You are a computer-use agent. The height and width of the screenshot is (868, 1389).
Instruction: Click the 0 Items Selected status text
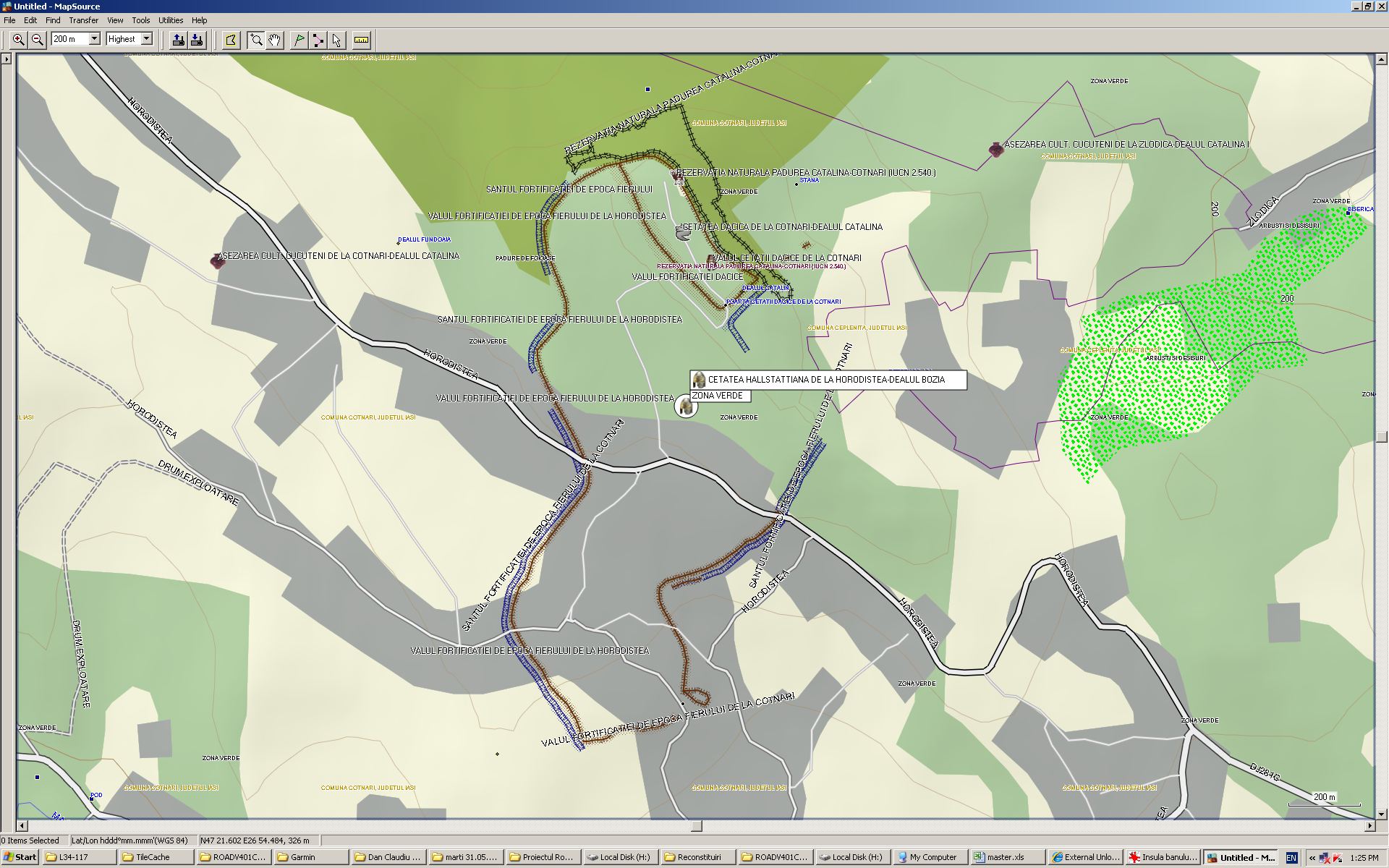(33, 841)
